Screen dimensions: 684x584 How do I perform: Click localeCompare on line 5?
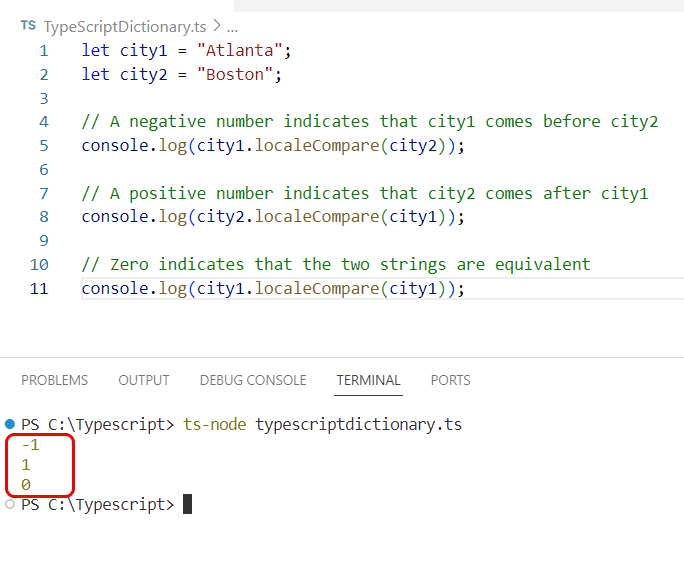click(x=317, y=146)
